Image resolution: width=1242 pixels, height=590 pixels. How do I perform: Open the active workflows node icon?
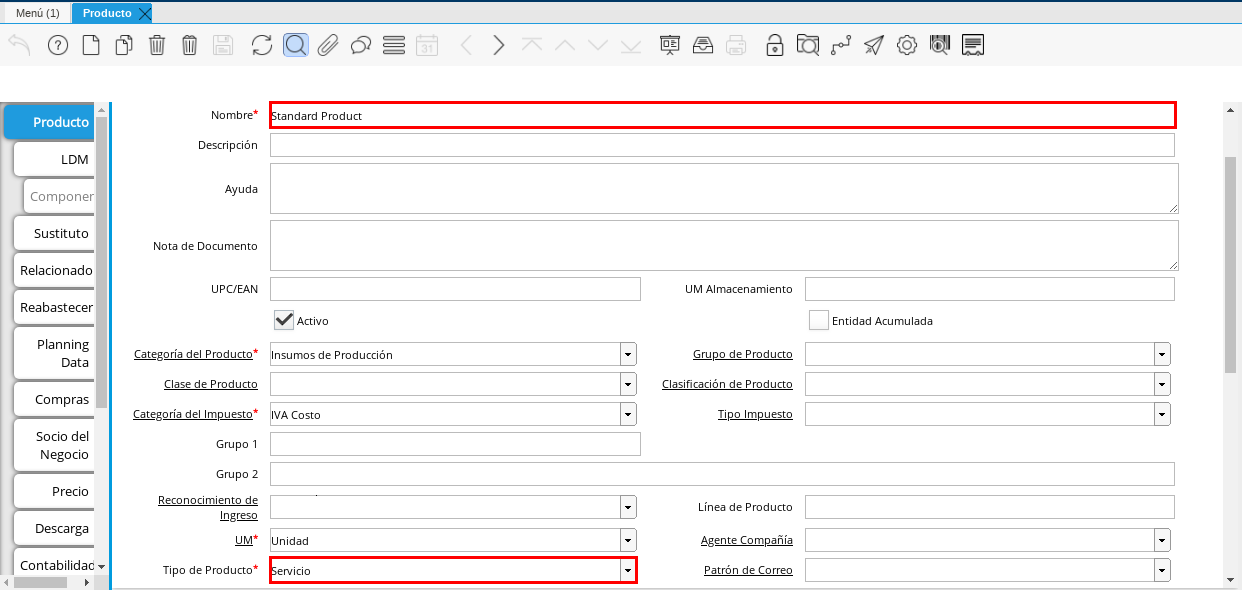841,45
